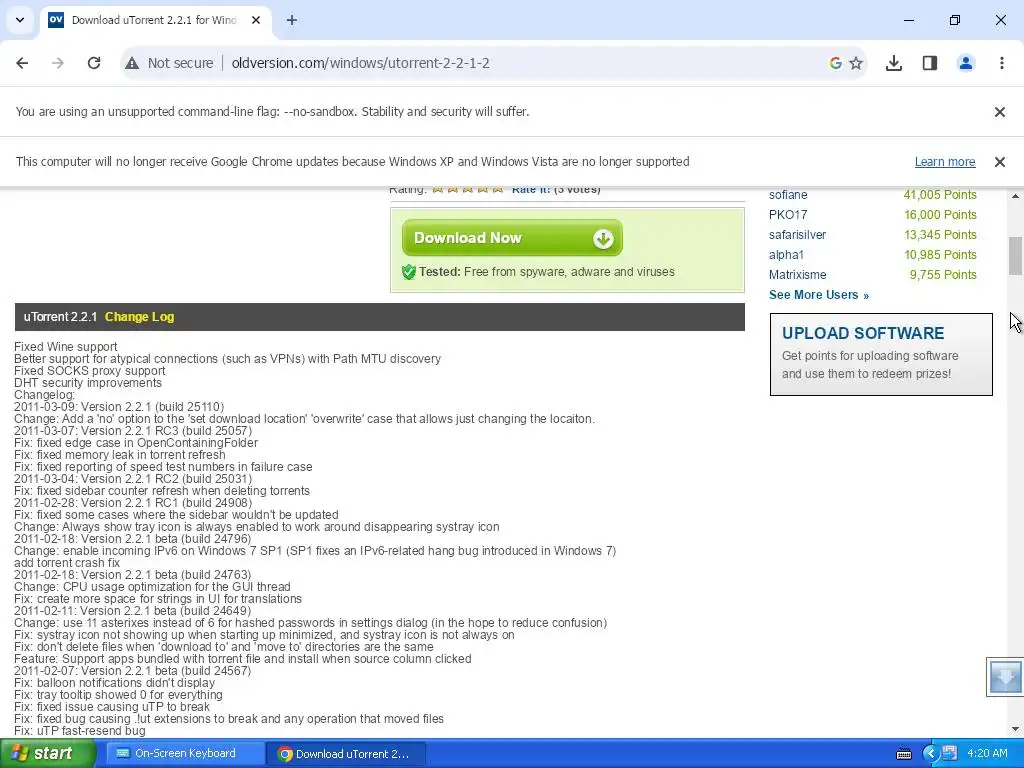Click the page scrollbar thumb

click(x=1016, y=256)
